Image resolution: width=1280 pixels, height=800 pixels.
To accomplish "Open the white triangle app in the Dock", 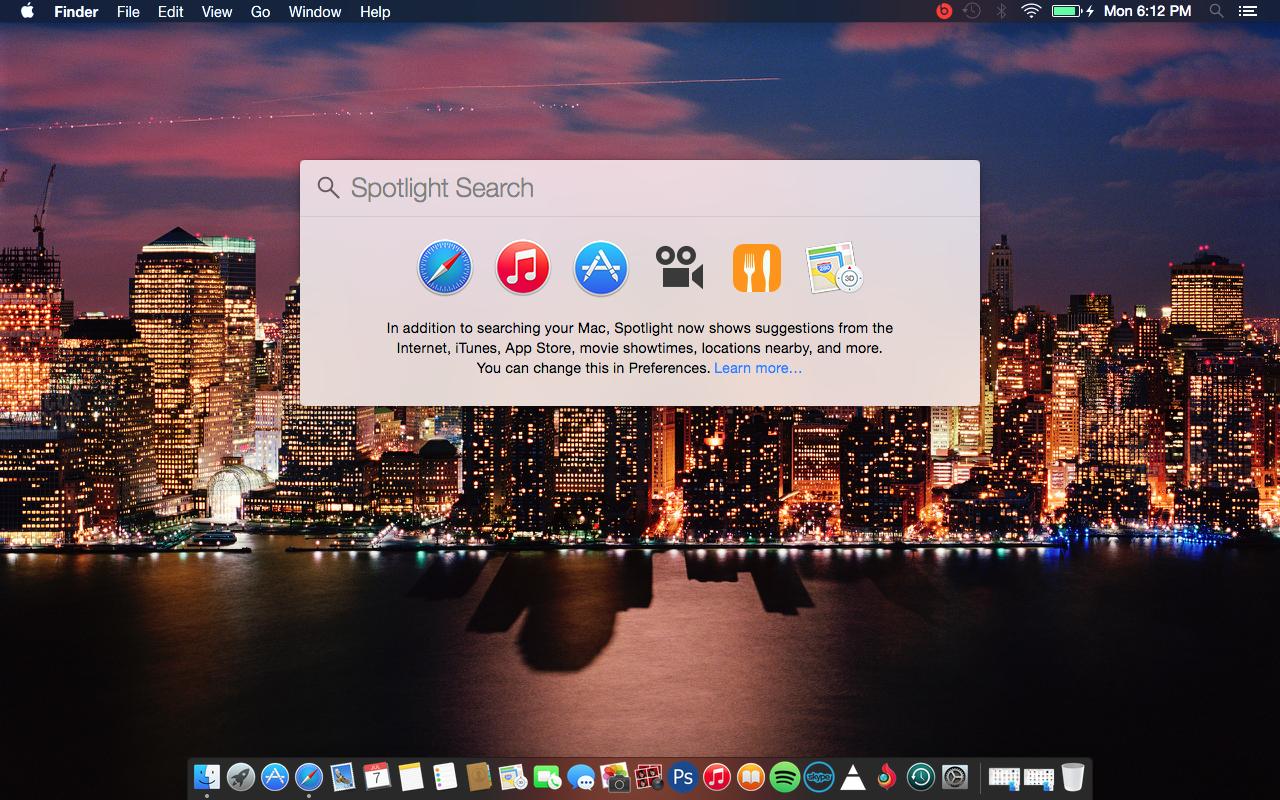I will click(853, 776).
